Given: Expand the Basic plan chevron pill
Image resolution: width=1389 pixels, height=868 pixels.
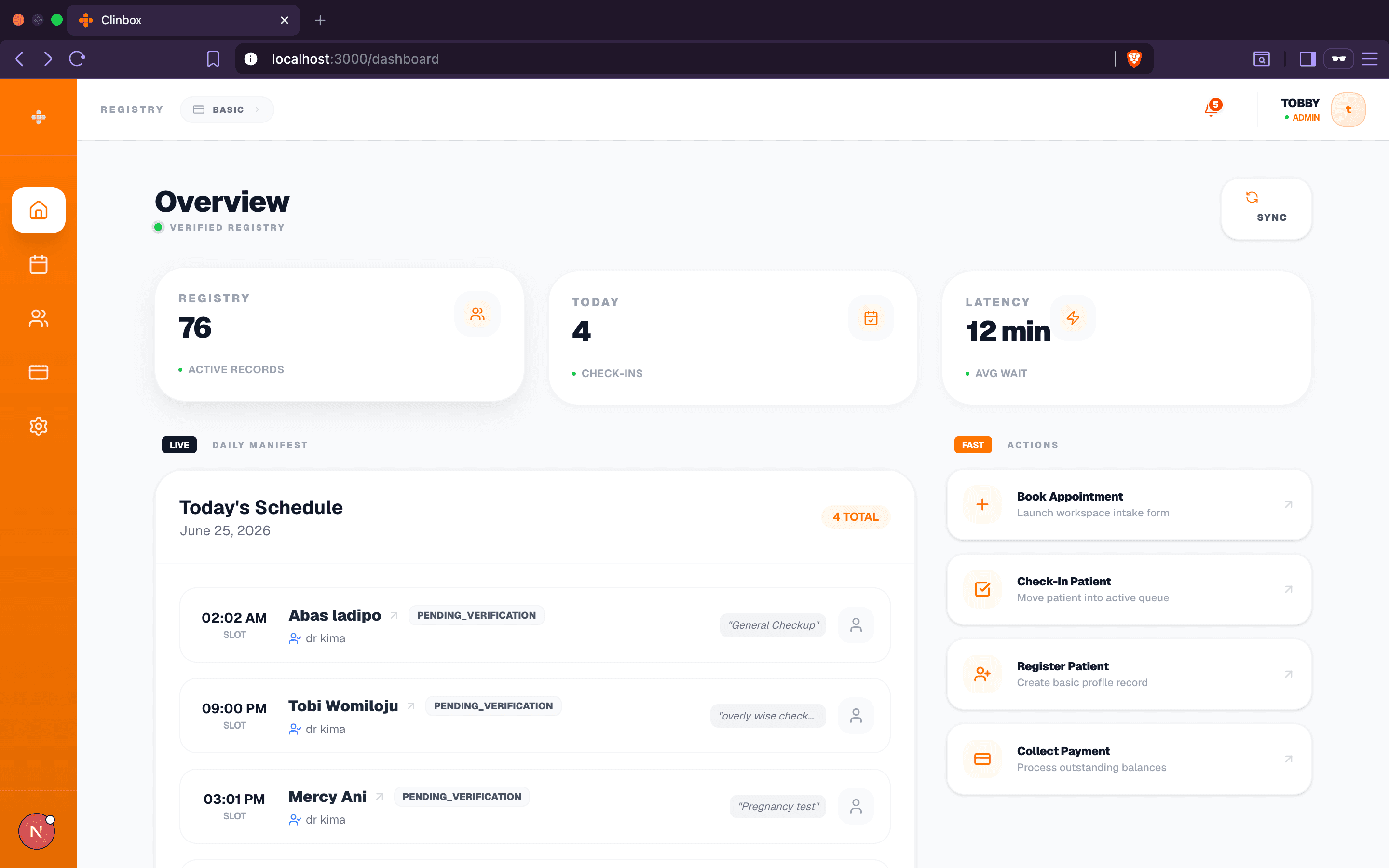Looking at the screenshot, I should pos(227,109).
